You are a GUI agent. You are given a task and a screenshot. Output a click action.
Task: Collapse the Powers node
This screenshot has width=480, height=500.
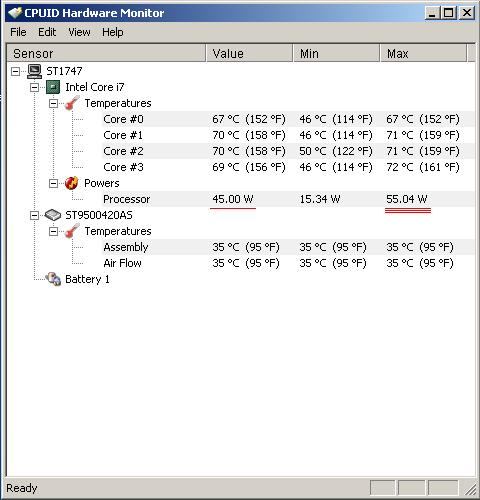(53, 183)
